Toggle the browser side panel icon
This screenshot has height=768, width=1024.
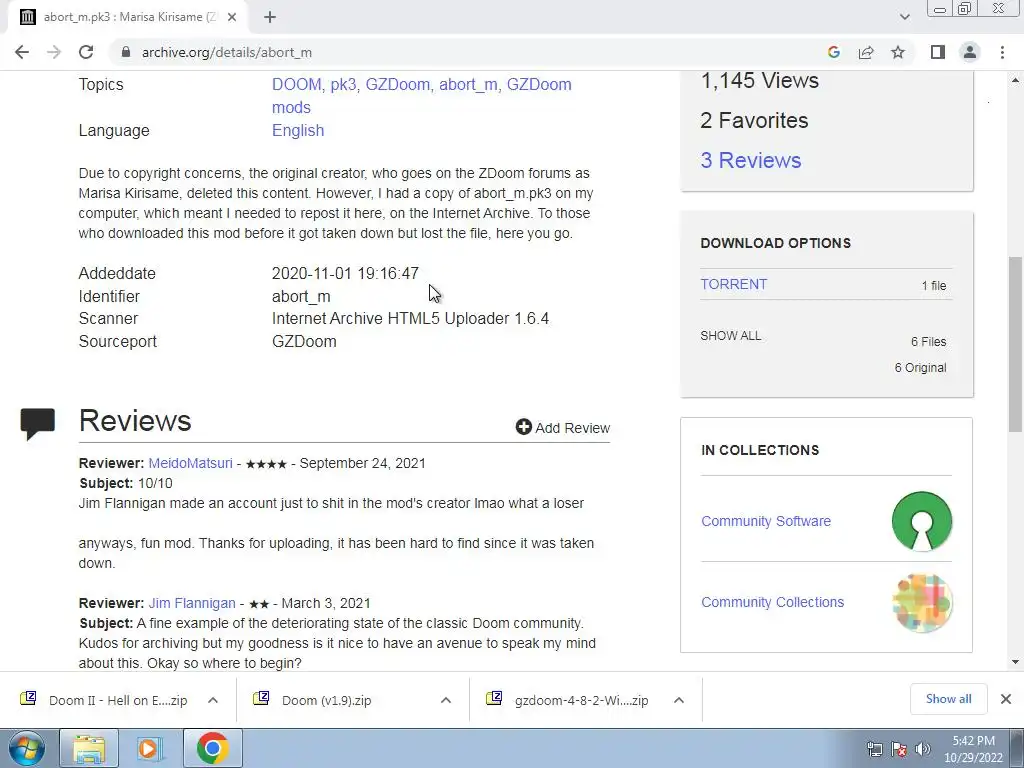click(938, 52)
